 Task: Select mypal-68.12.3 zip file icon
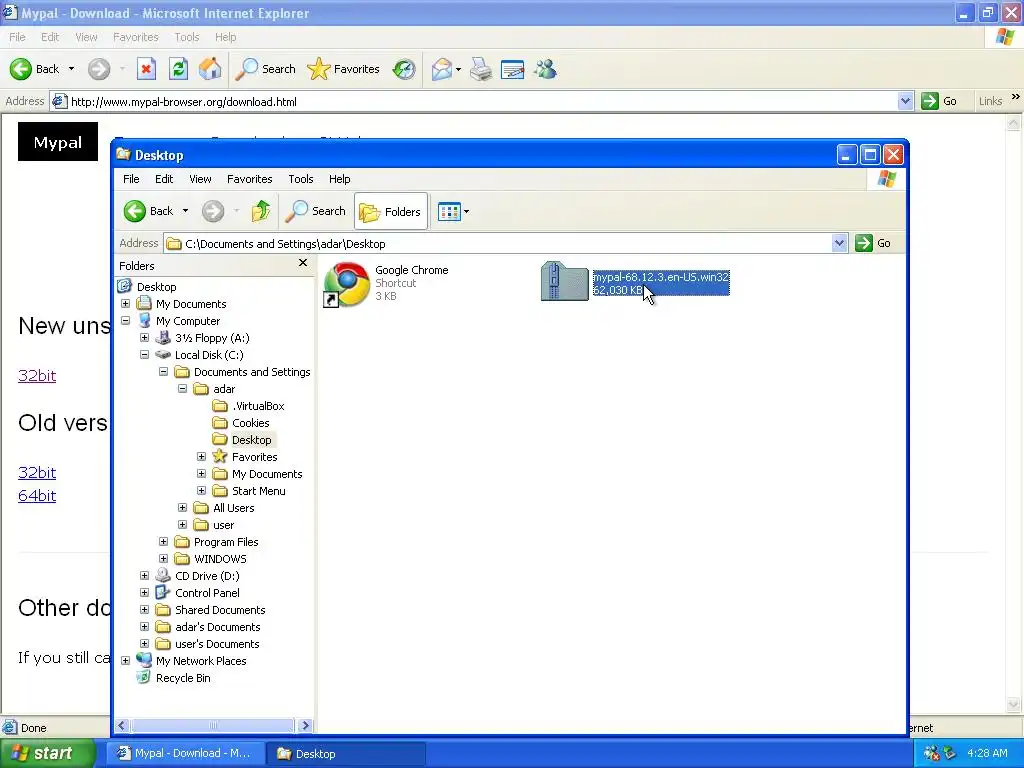coord(564,281)
